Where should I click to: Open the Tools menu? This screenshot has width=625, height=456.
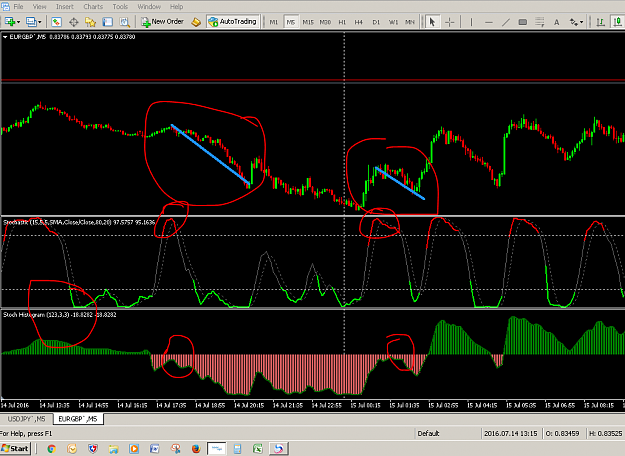point(120,6)
